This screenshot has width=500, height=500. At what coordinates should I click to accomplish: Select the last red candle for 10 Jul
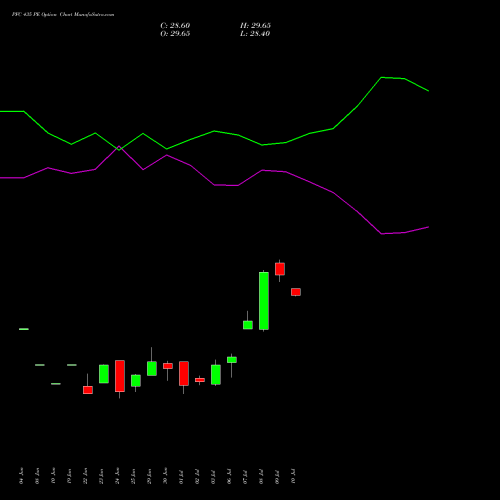click(x=296, y=292)
